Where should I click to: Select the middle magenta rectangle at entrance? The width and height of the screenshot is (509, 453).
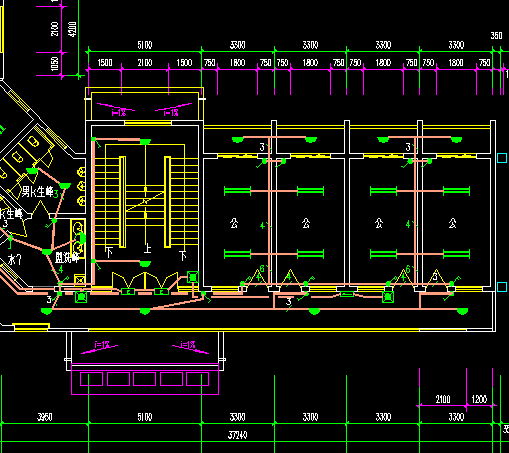pyautogui.click(x=144, y=379)
